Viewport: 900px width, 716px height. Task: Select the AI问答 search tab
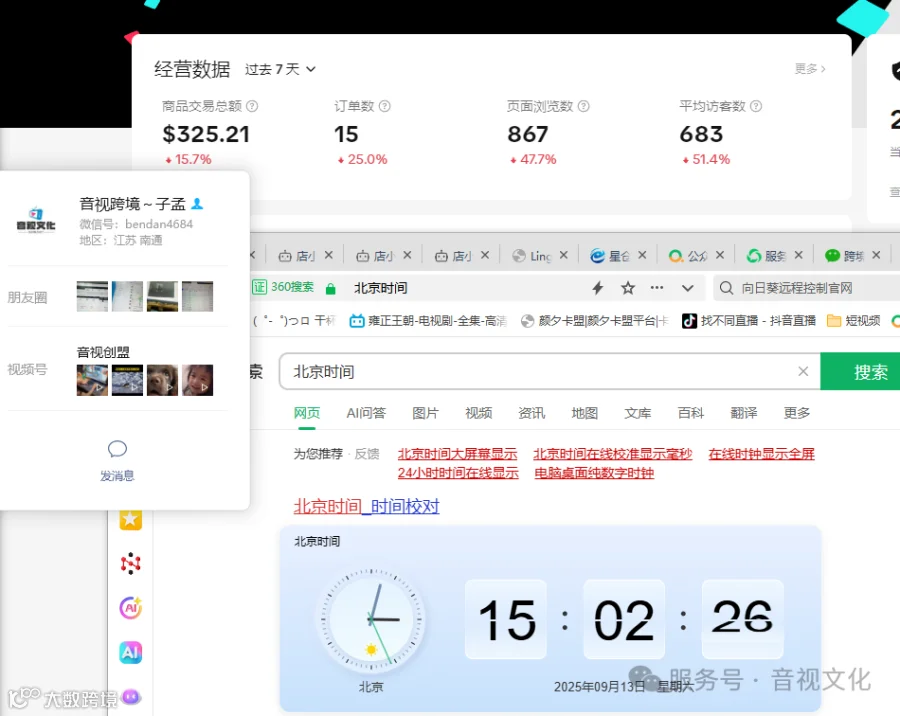click(366, 413)
